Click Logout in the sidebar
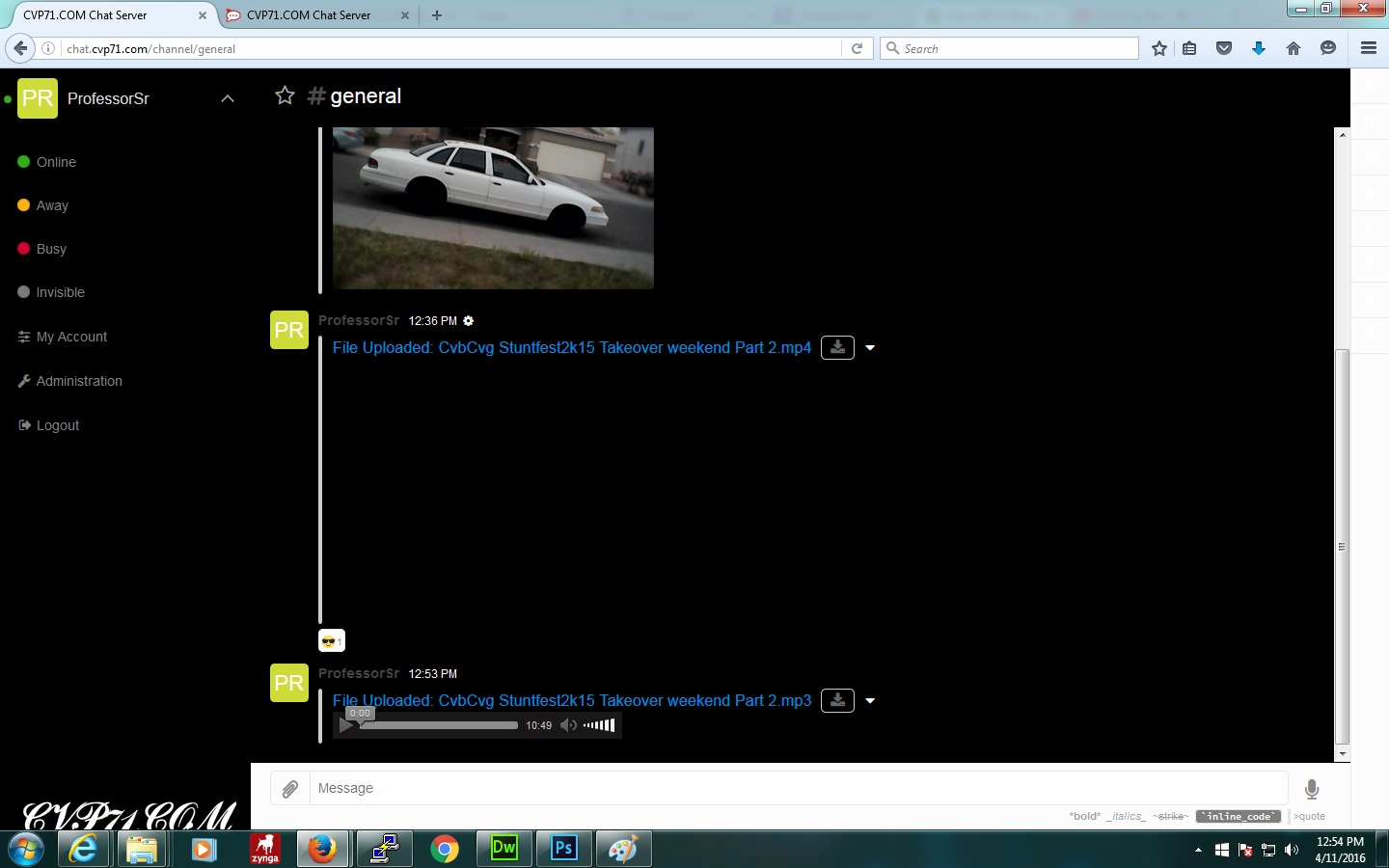Screen dimensions: 1389x868 57,425
